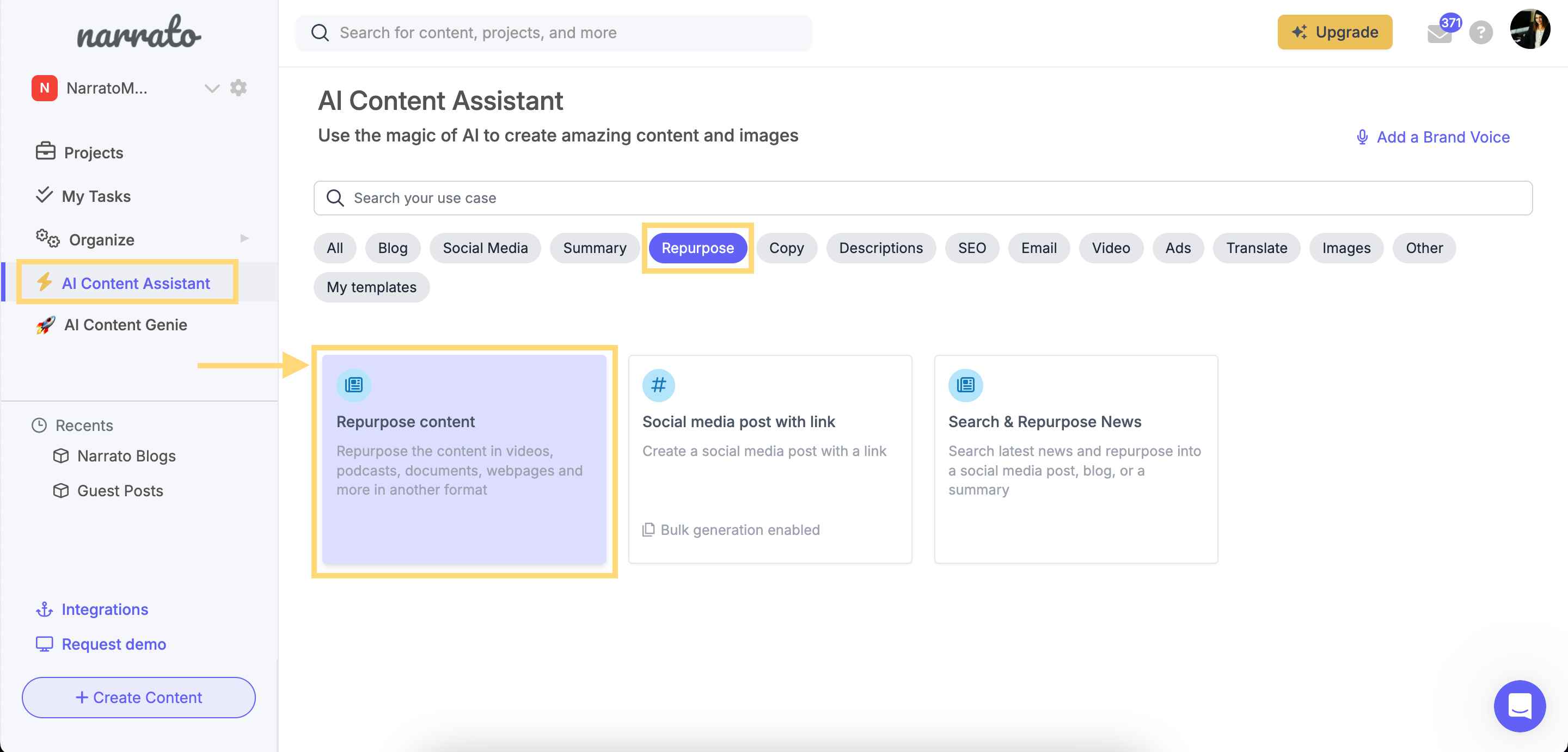The image size is (1568, 752).
Task: Click the Integrations anchor icon
Action: [45, 609]
